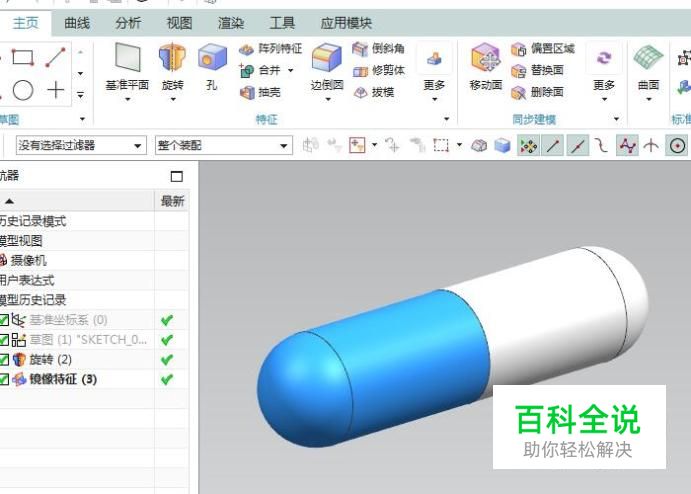Screen dimensions: 691x494
Task: Toggle the end point snap icon
Action: pos(554,145)
